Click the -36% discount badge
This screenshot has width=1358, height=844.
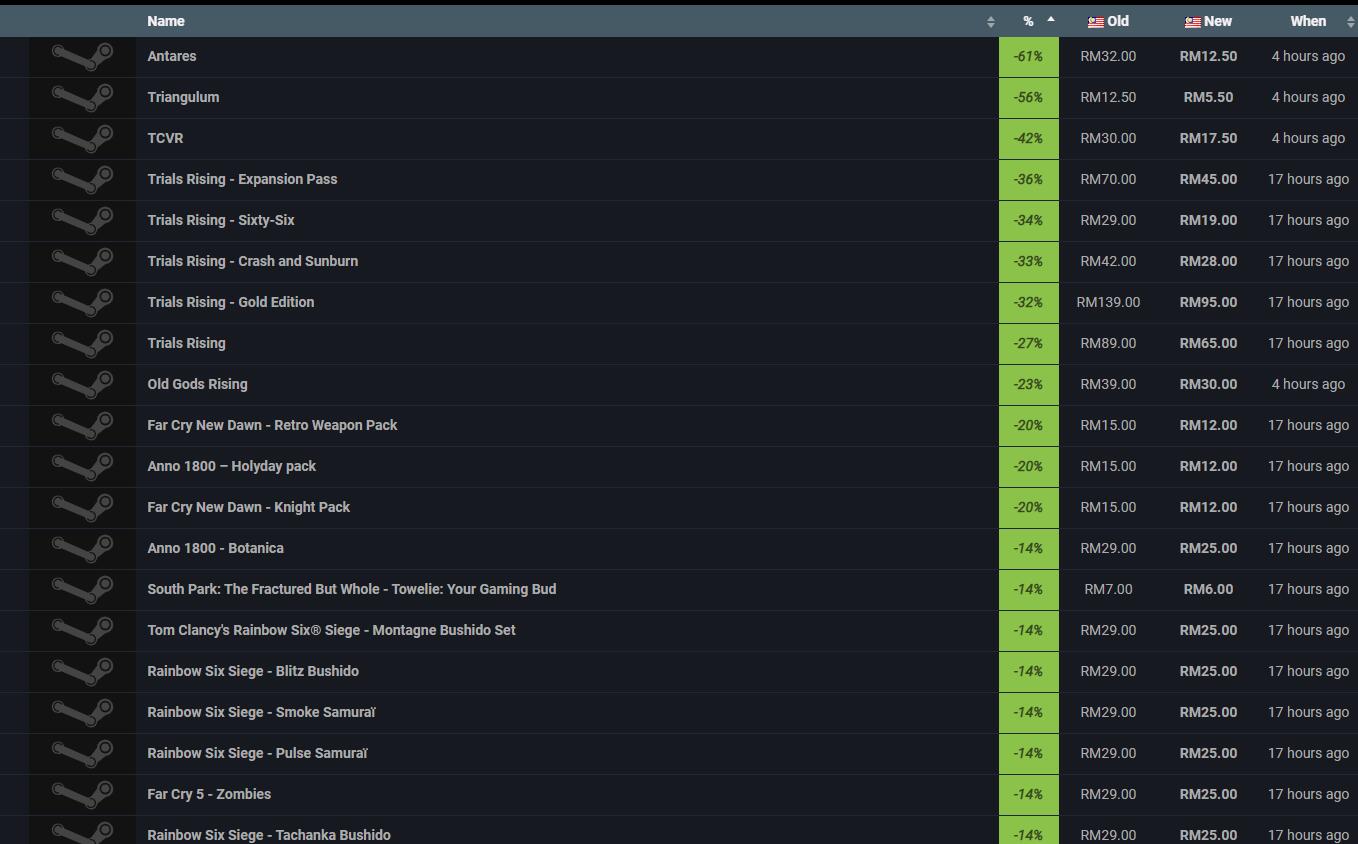[1028, 180]
